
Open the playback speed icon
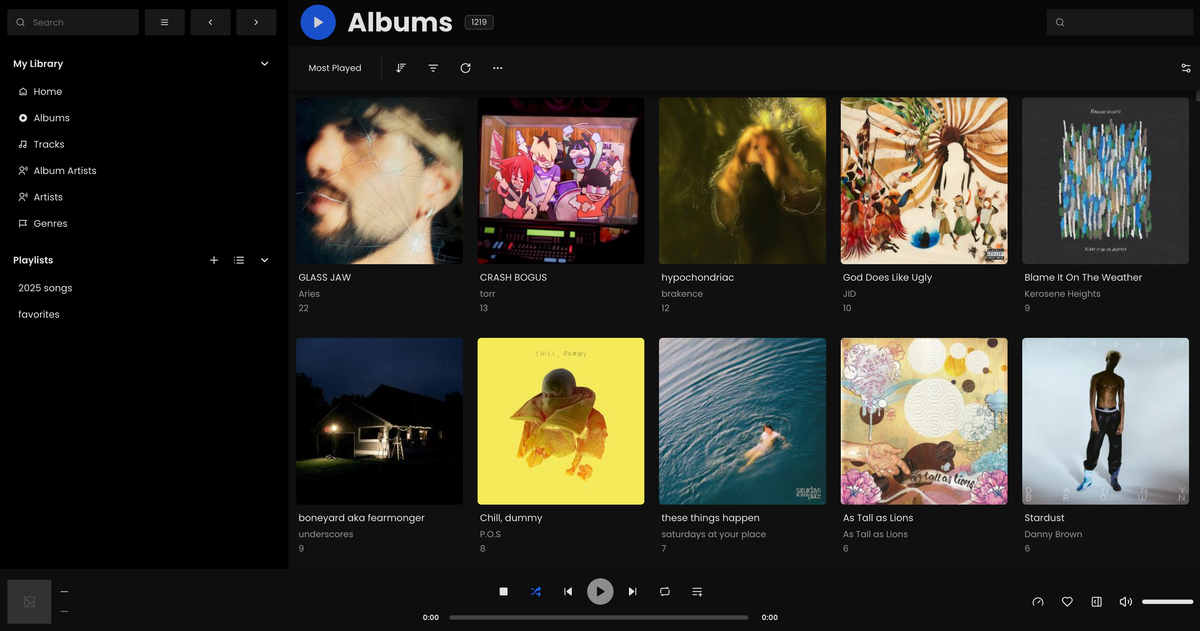pos(1037,601)
